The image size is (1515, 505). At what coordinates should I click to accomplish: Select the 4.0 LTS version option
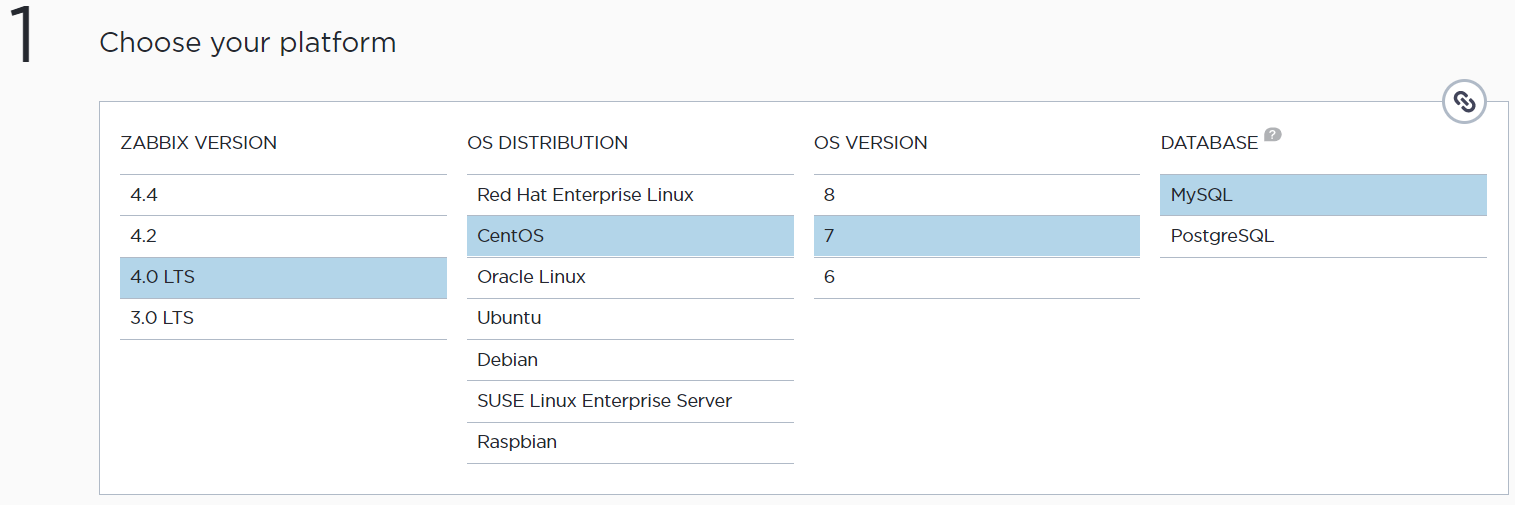283,277
